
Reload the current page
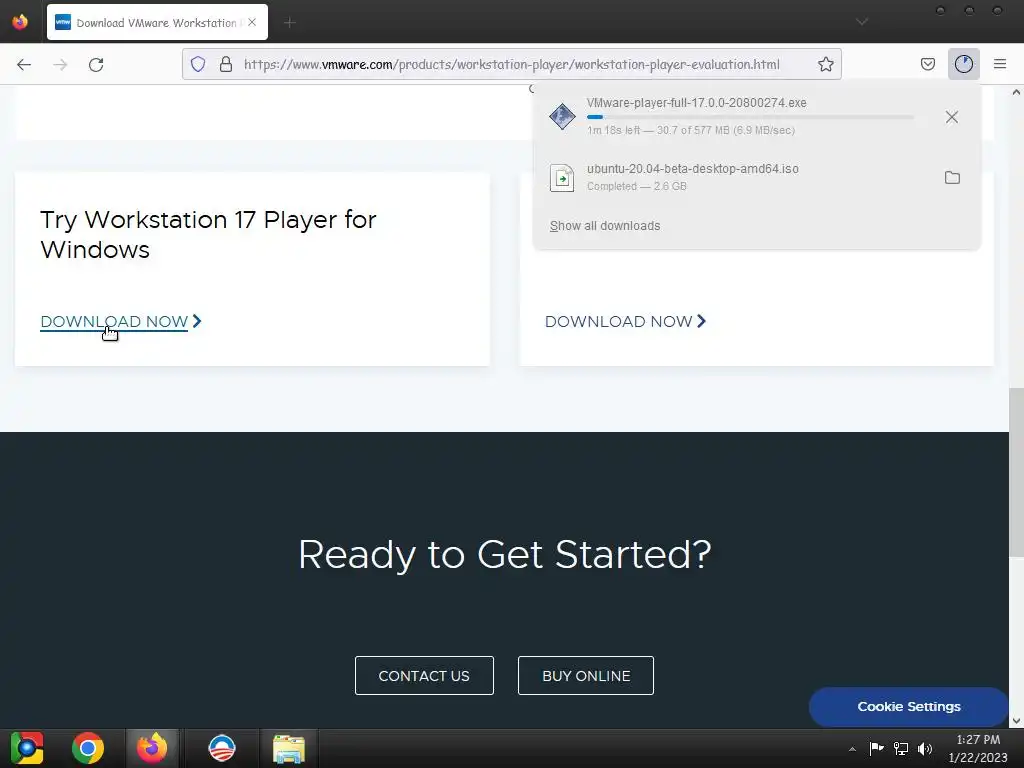(x=96, y=64)
